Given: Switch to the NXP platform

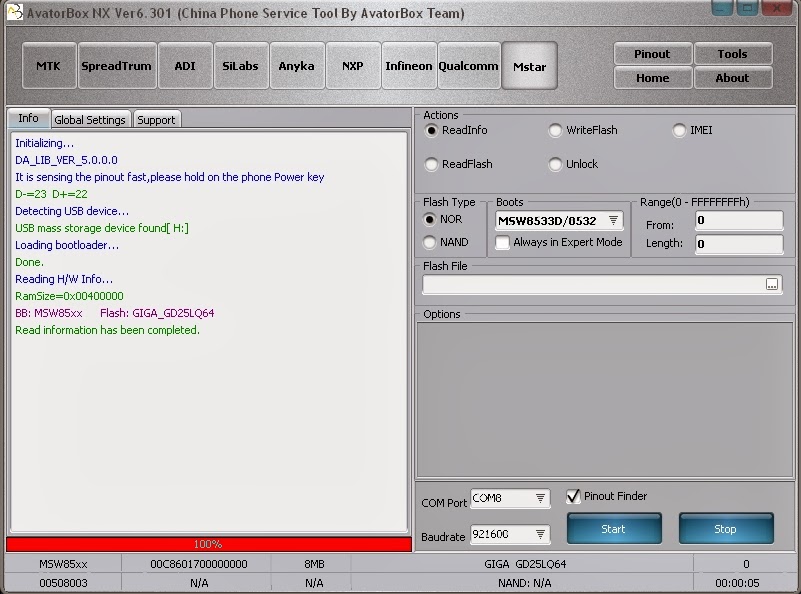Looking at the screenshot, I should [353, 66].
